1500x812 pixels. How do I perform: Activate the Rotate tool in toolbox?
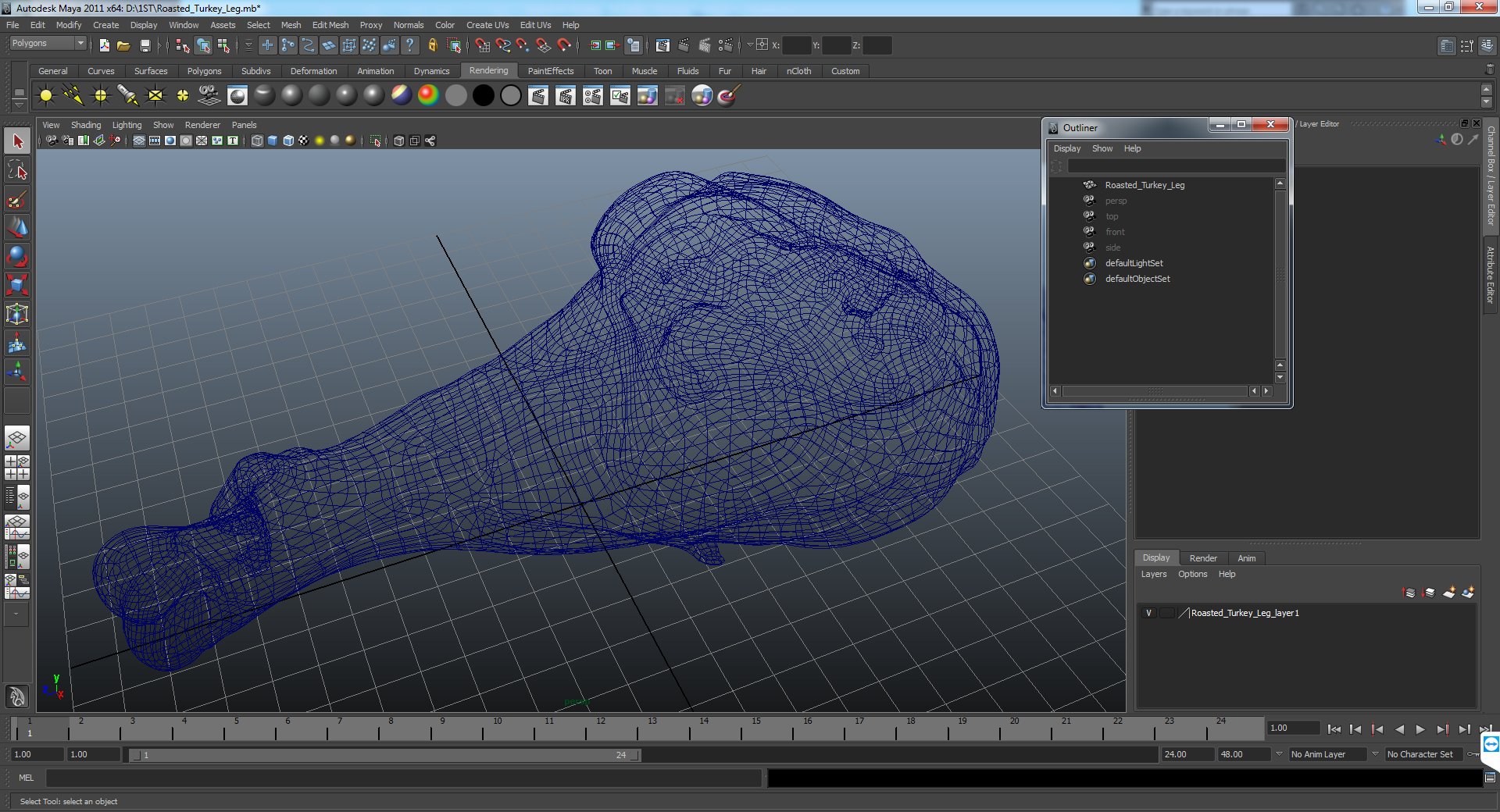[x=17, y=256]
